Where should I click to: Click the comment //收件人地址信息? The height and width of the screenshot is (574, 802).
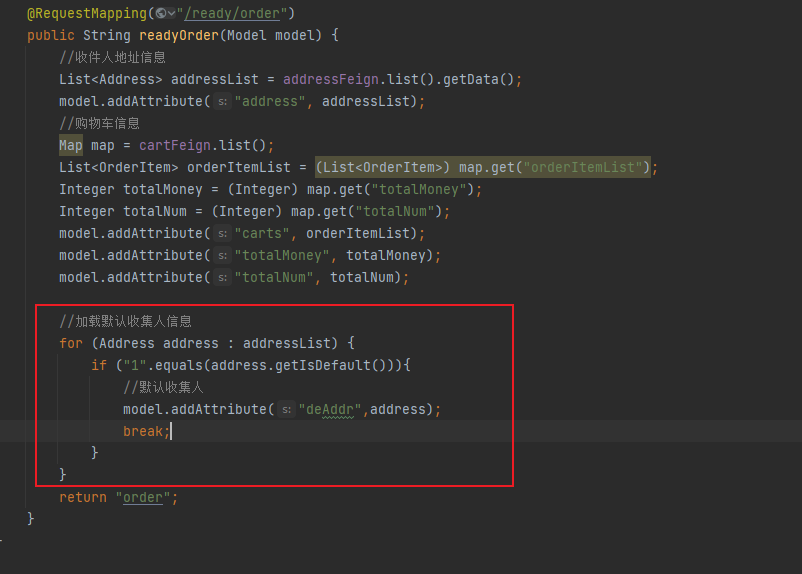click(x=112, y=57)
